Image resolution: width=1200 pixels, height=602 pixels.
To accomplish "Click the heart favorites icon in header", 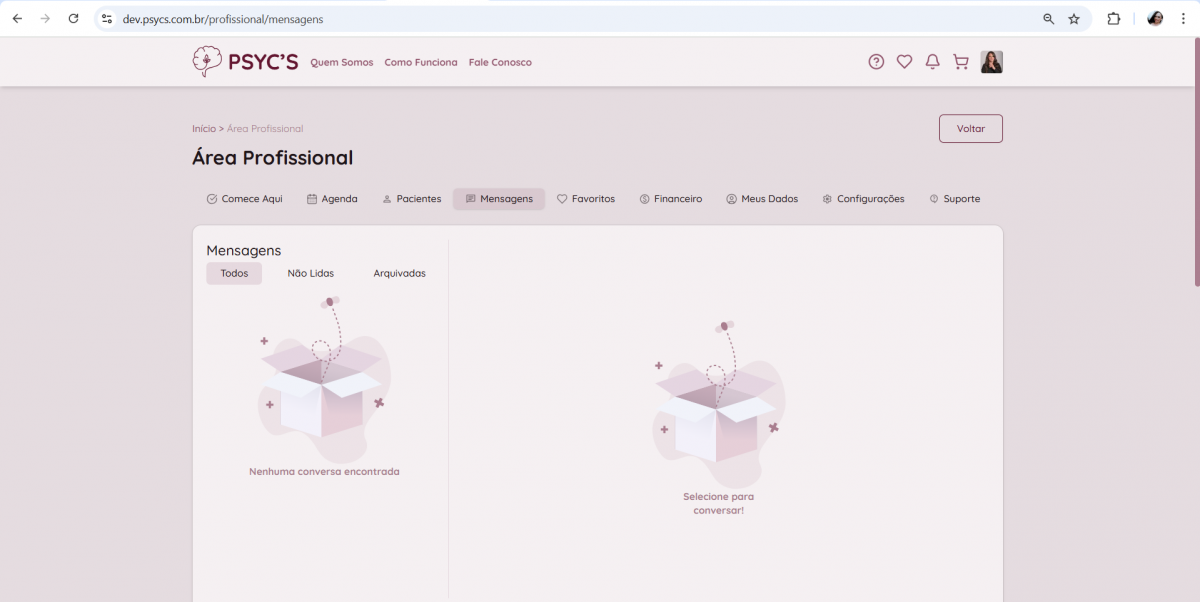I will pyautogui.click(x=904, y=62).
